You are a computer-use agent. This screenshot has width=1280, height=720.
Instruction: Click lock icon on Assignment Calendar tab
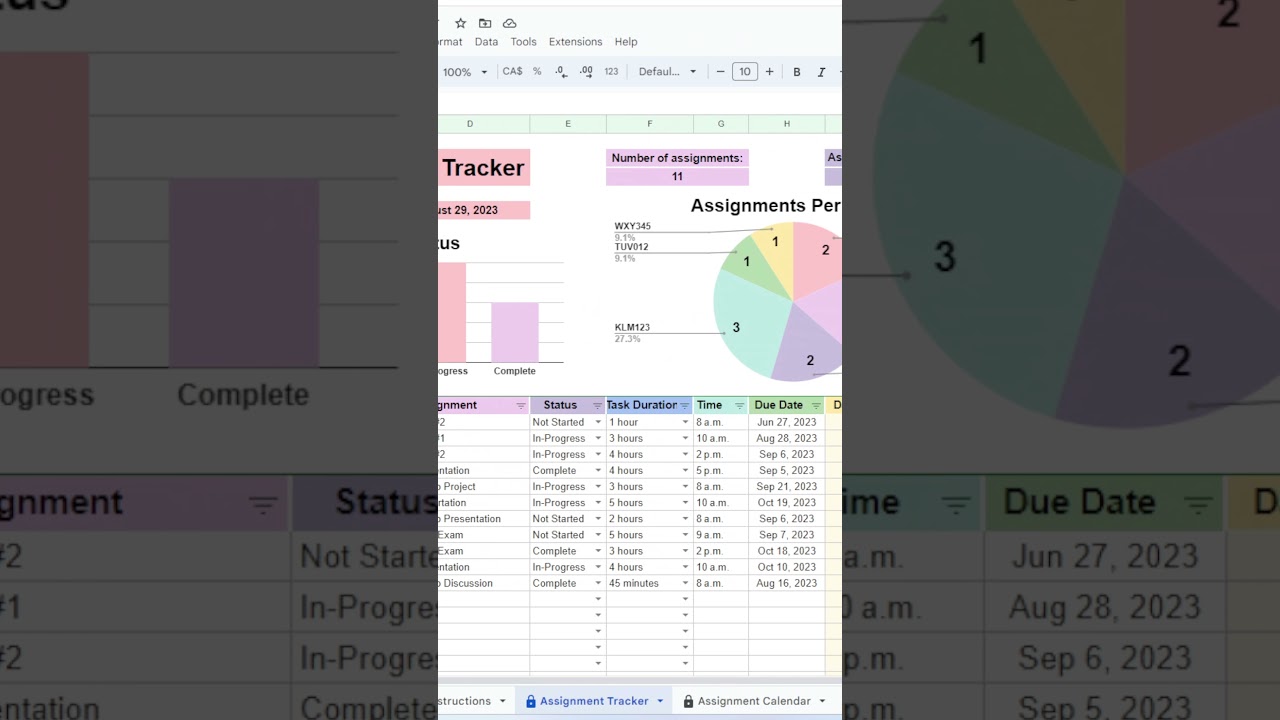click(x=688, y=702)
